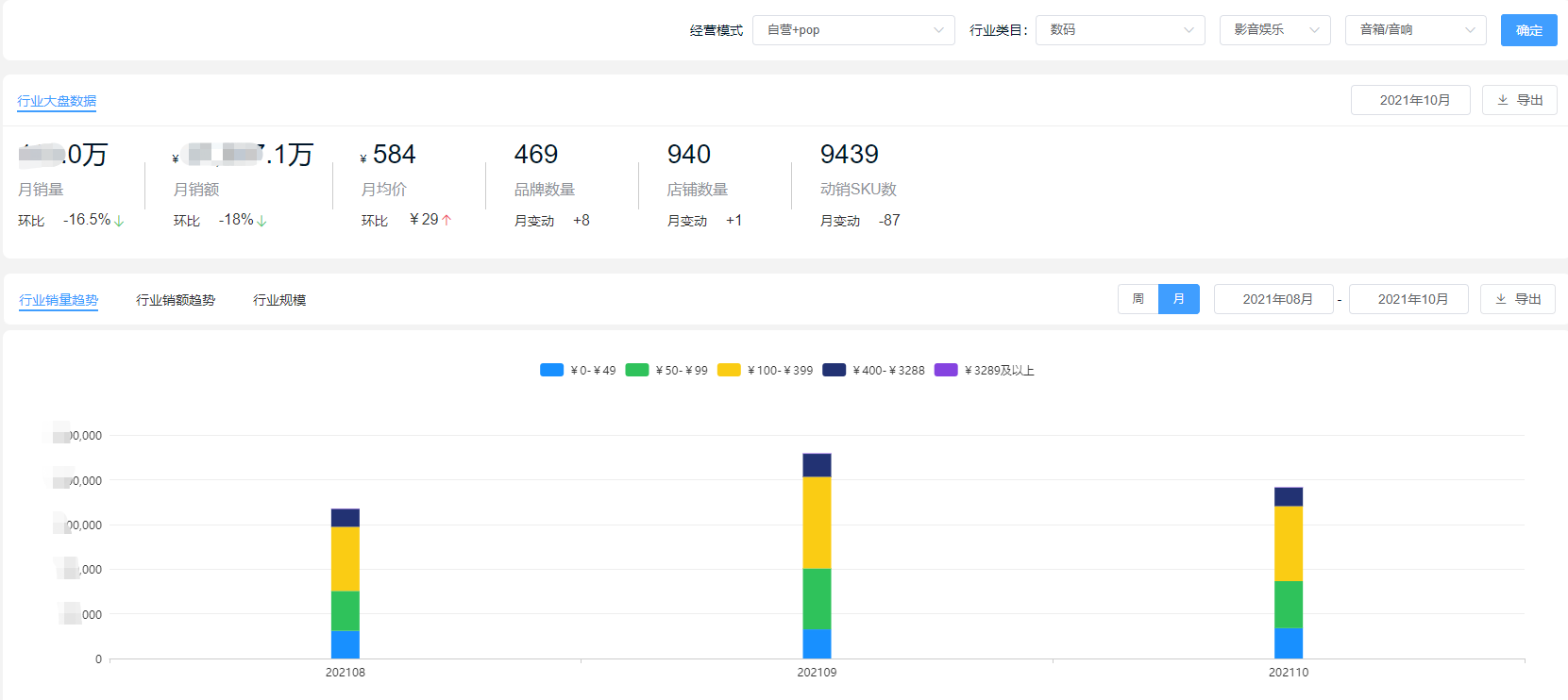Switch to 行业规模 tab
The width and height of the screenshot is (1568, 700).
[x=279, y=300]
